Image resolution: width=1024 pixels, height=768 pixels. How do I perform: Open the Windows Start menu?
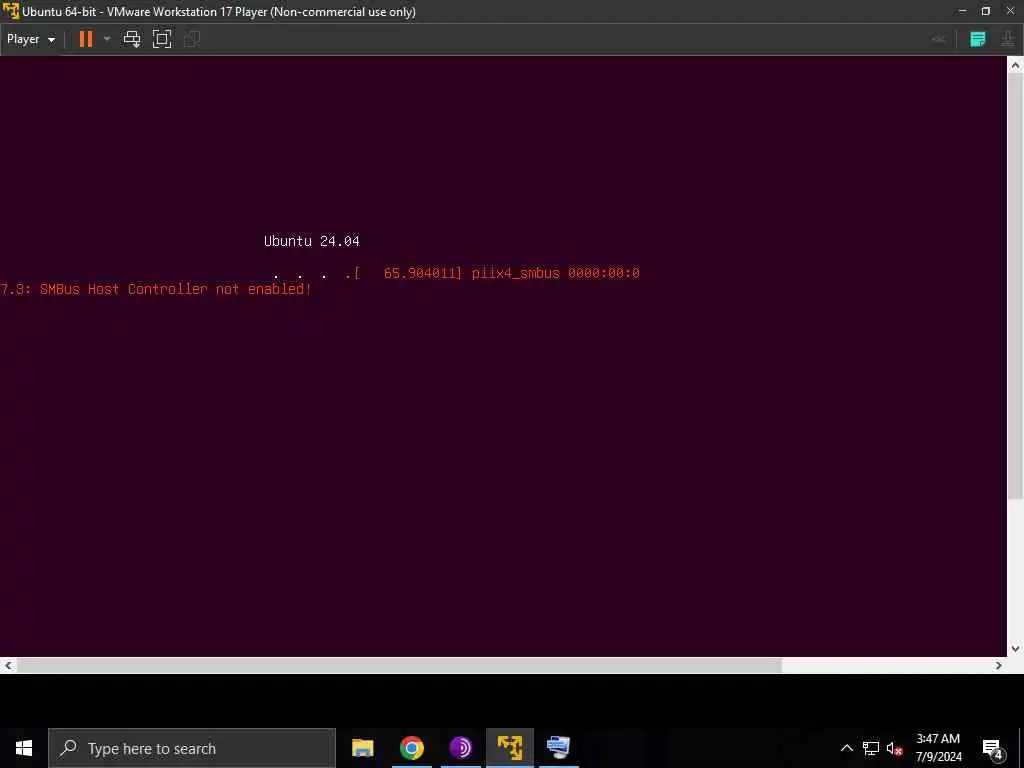[x=24, y=748]
